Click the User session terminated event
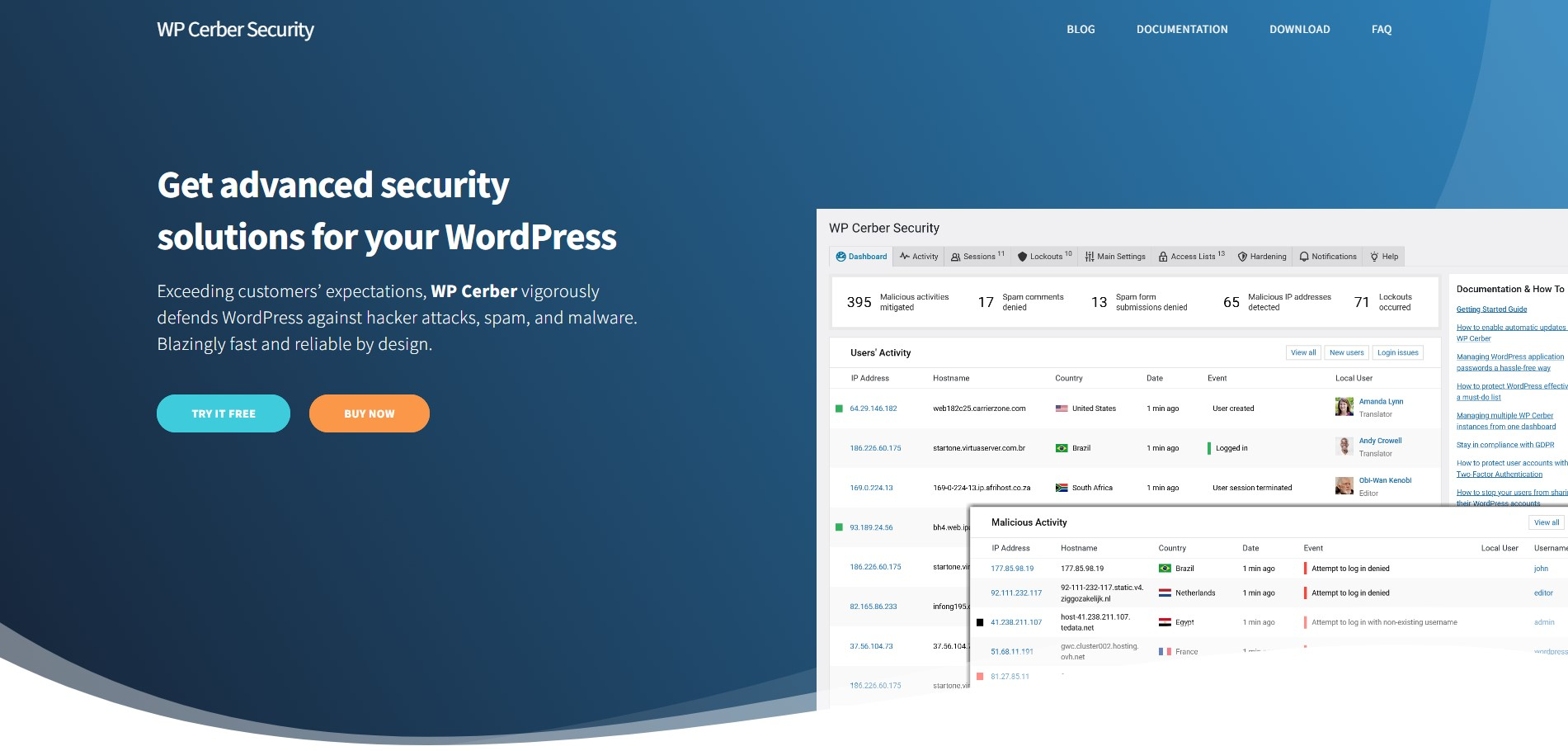This screenshot has width=1568, height=751. (1252, 488)
